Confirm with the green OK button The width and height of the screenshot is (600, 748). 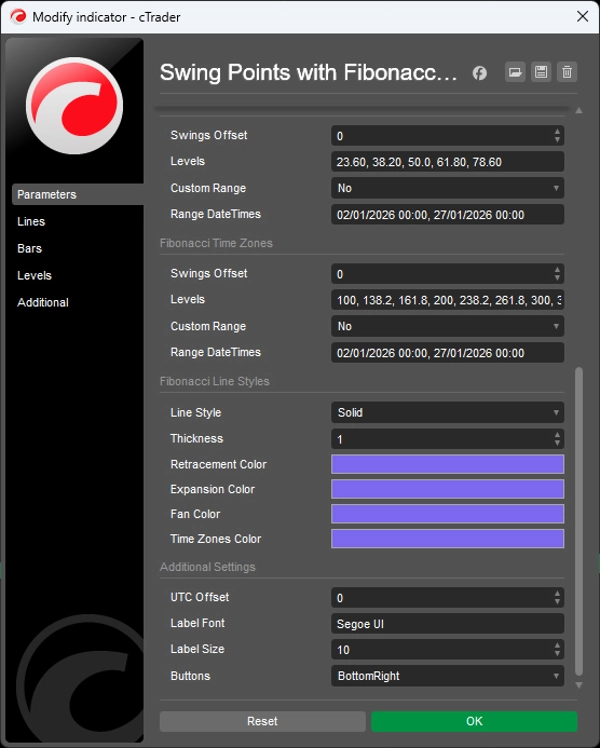[474, 721]
